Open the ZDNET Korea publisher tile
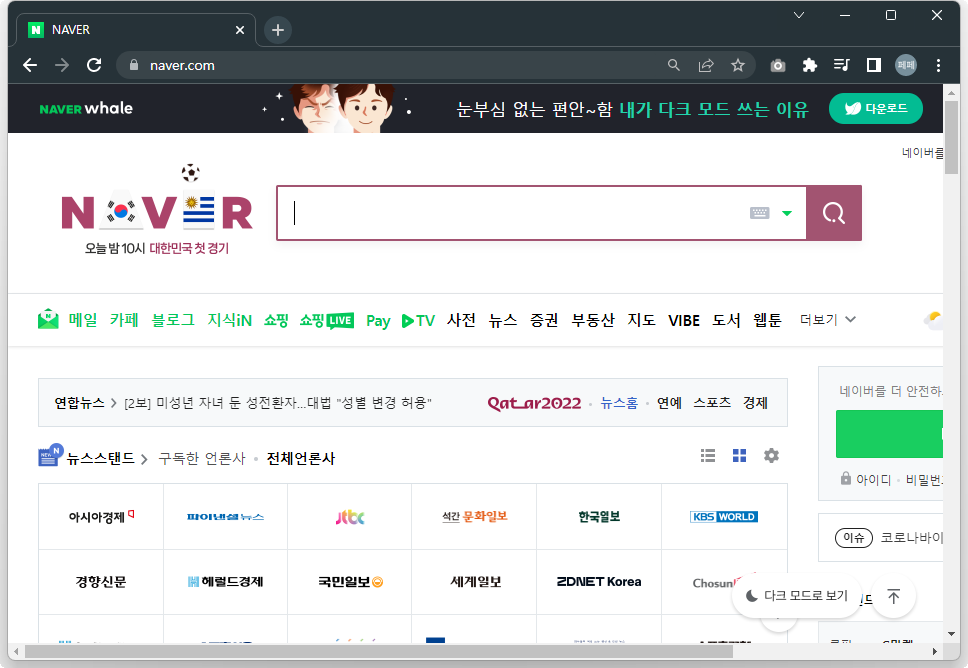The width and height of the screenshot is (968, 668). (599, 582)
